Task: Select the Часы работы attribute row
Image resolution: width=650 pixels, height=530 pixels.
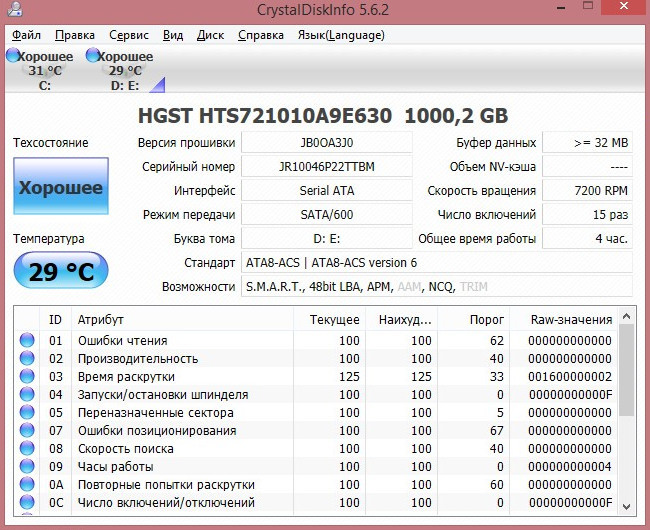Action: (316, 466)
